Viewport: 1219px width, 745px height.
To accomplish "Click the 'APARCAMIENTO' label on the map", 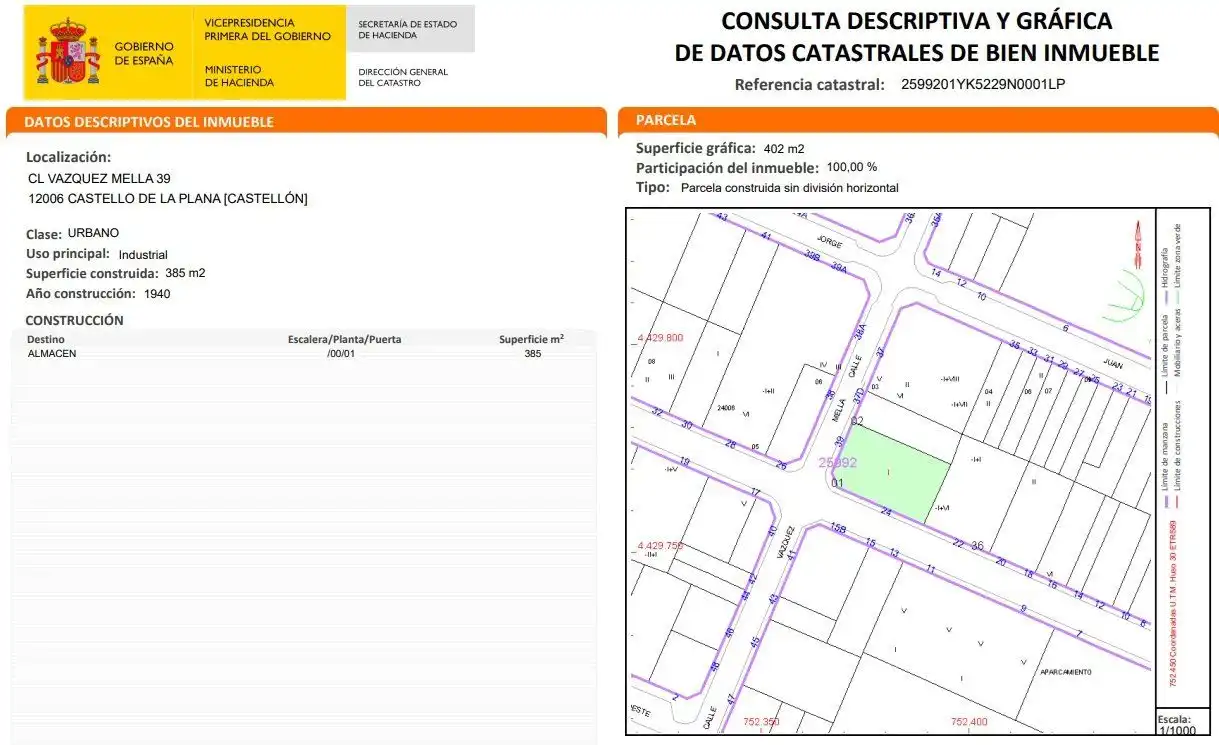I will tap(1066, 672).
